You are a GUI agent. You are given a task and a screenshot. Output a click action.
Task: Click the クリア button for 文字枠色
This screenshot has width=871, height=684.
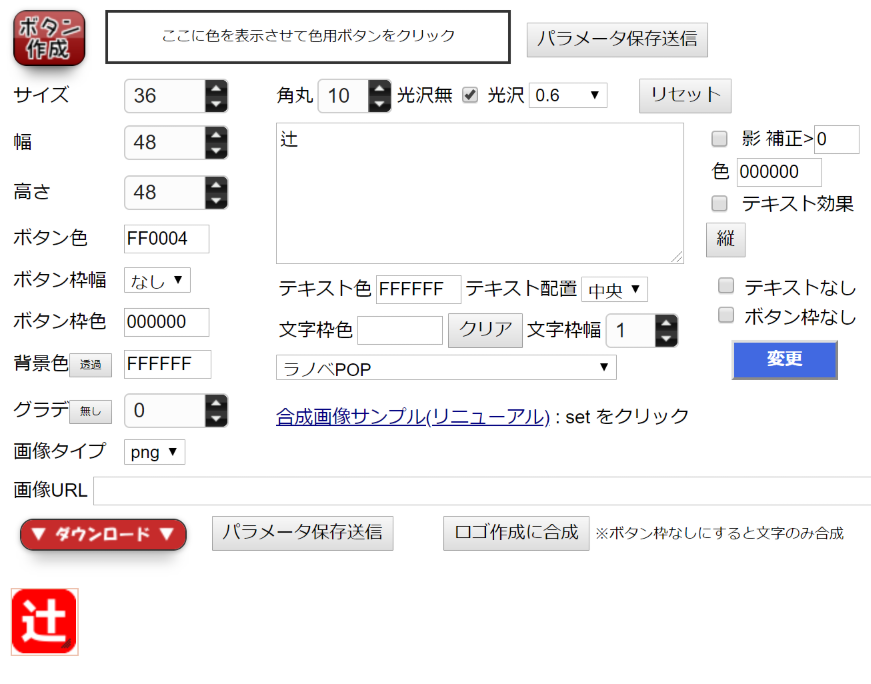485,330
